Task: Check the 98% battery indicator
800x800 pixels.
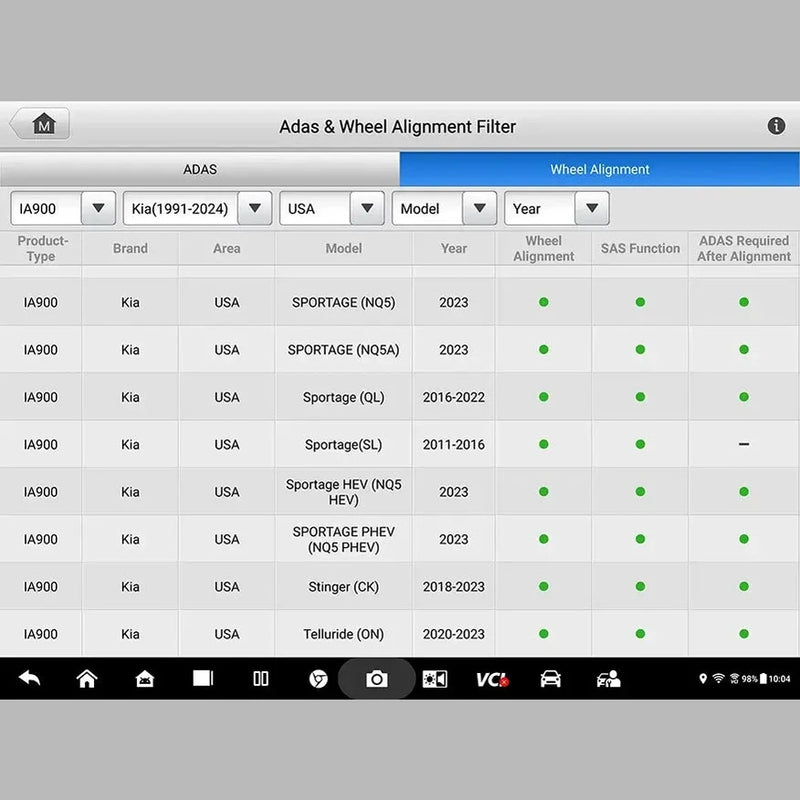Action: (x=754, y=679)
